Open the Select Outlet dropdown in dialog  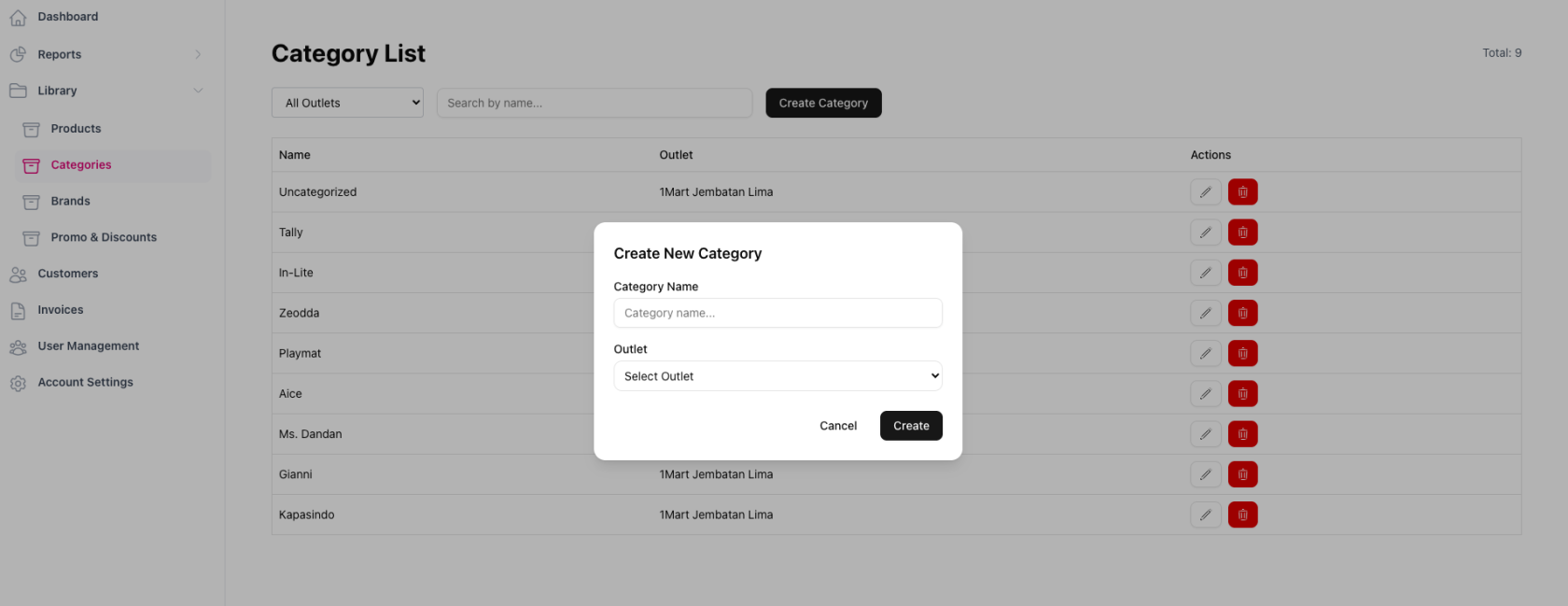pyautogui.click(x=777, y=376)
